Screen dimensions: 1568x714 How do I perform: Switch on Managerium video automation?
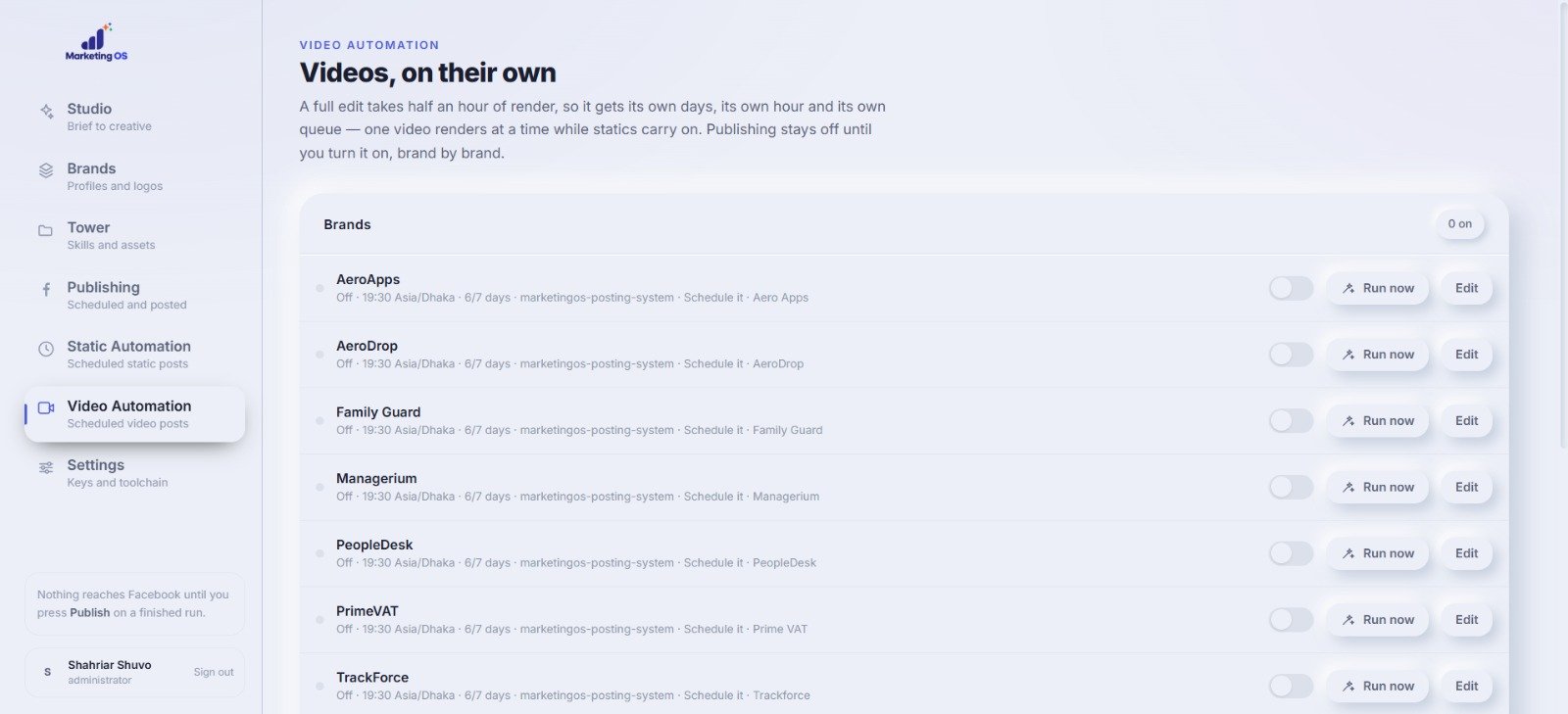[1291, 487]
